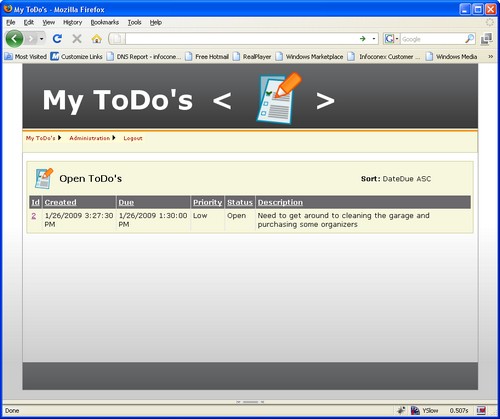The width and height of the screenshot is (500, 419).
Task: Open the search engine selector dropdown
Action: point(391,39)
